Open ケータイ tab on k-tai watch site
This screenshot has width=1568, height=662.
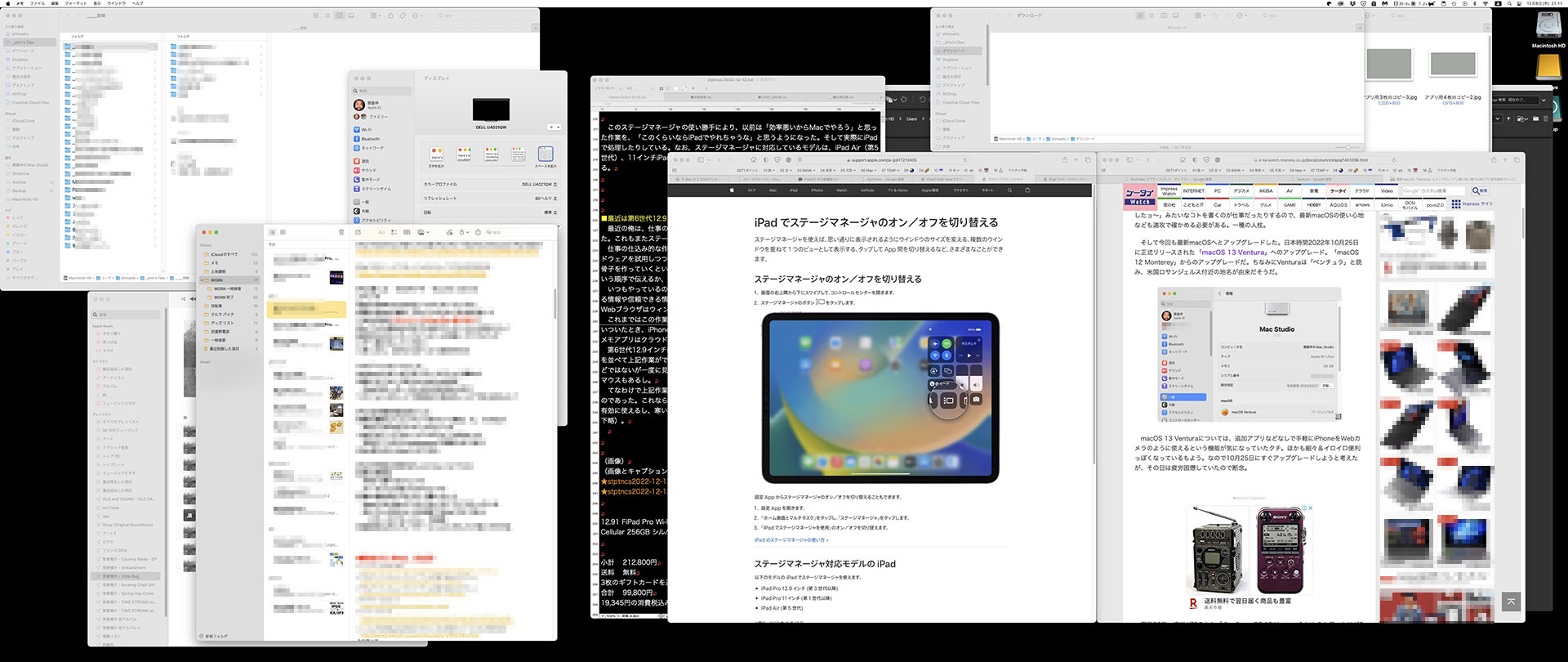1338,191
